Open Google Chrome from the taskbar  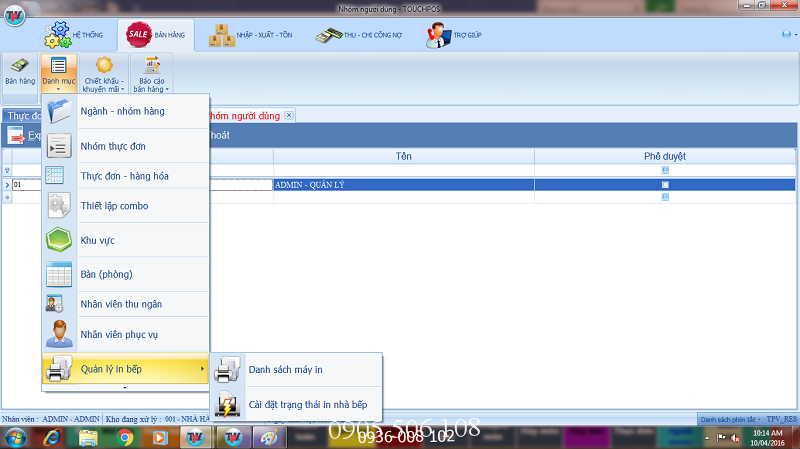(124, 438)
